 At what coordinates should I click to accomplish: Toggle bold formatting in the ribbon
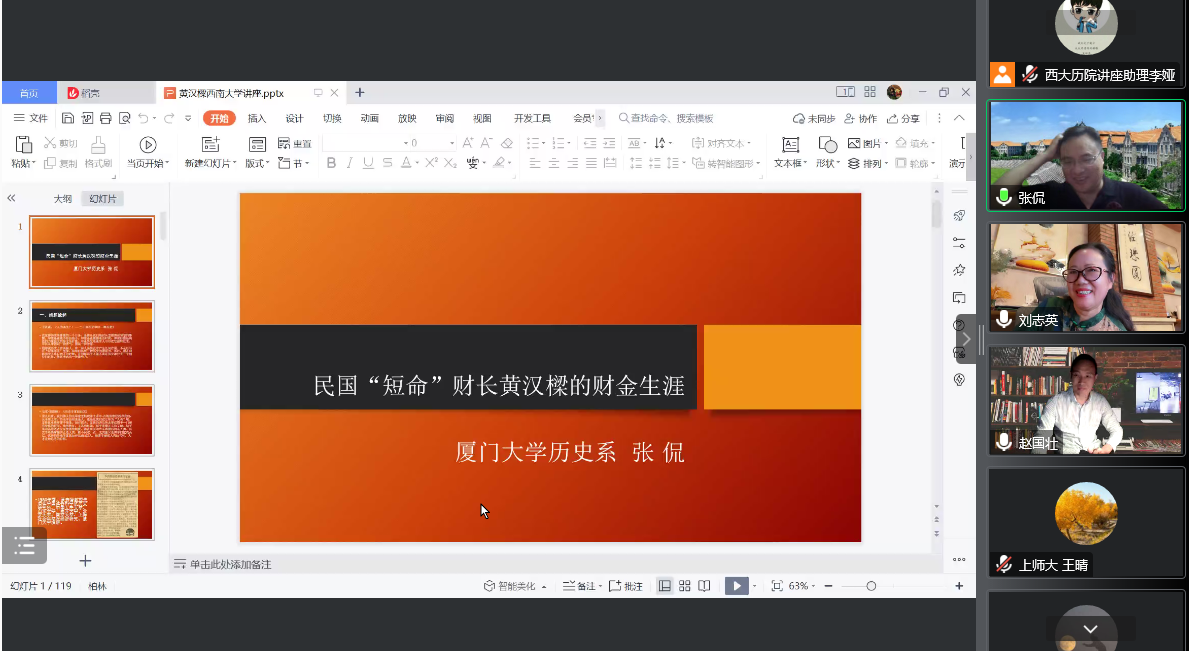pos(332,163)
